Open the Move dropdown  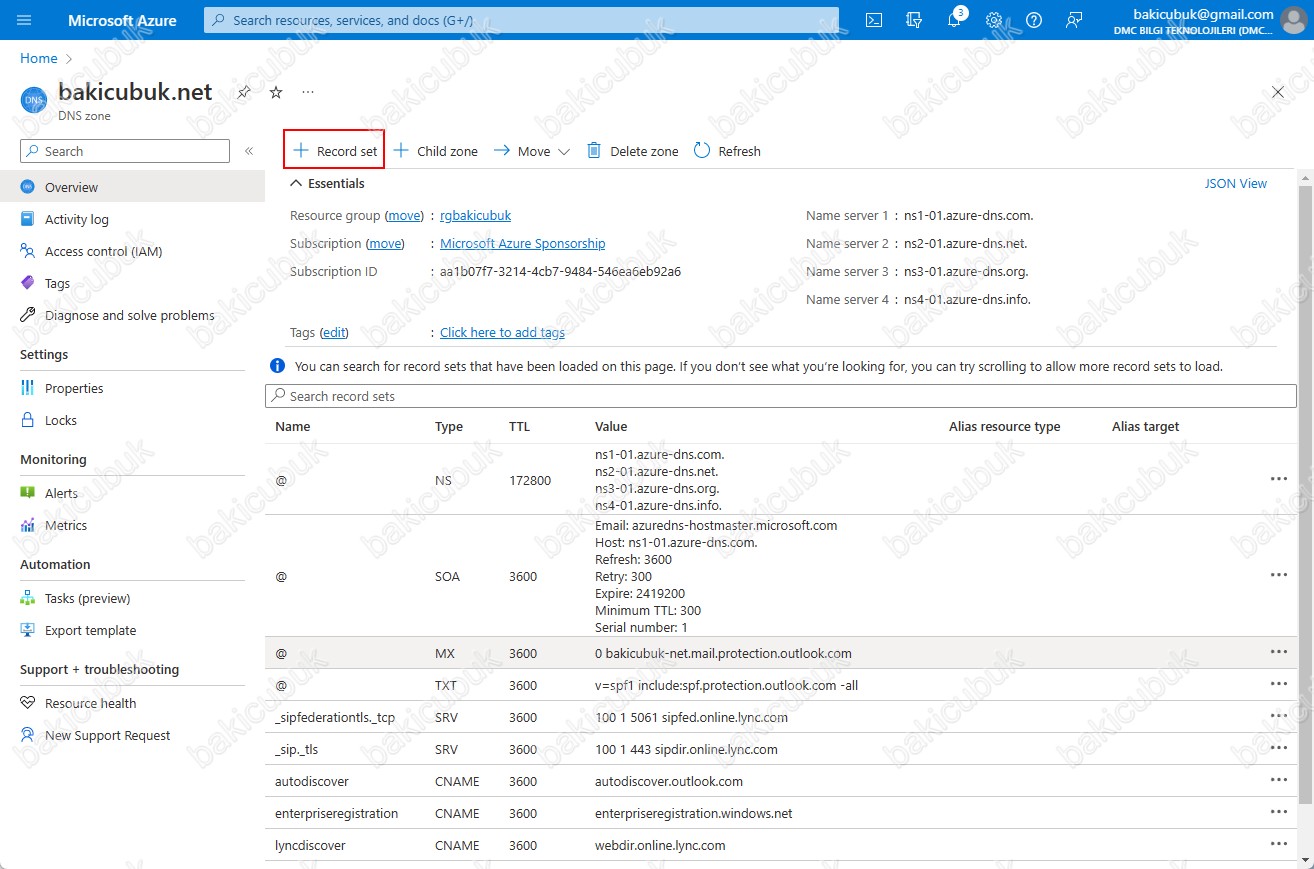tap(532, 151)
